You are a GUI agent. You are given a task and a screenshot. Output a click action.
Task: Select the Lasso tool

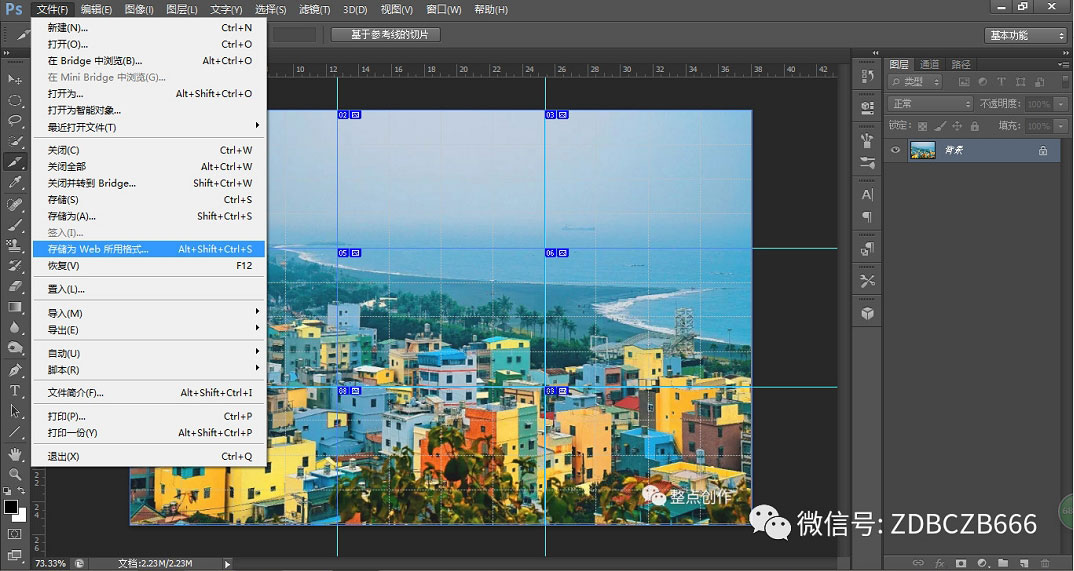tap(15, 121)
